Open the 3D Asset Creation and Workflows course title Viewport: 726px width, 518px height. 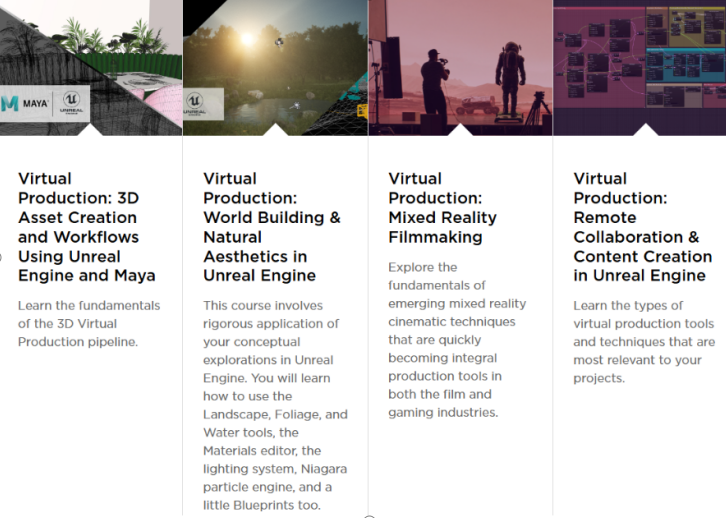click(87, 227)
